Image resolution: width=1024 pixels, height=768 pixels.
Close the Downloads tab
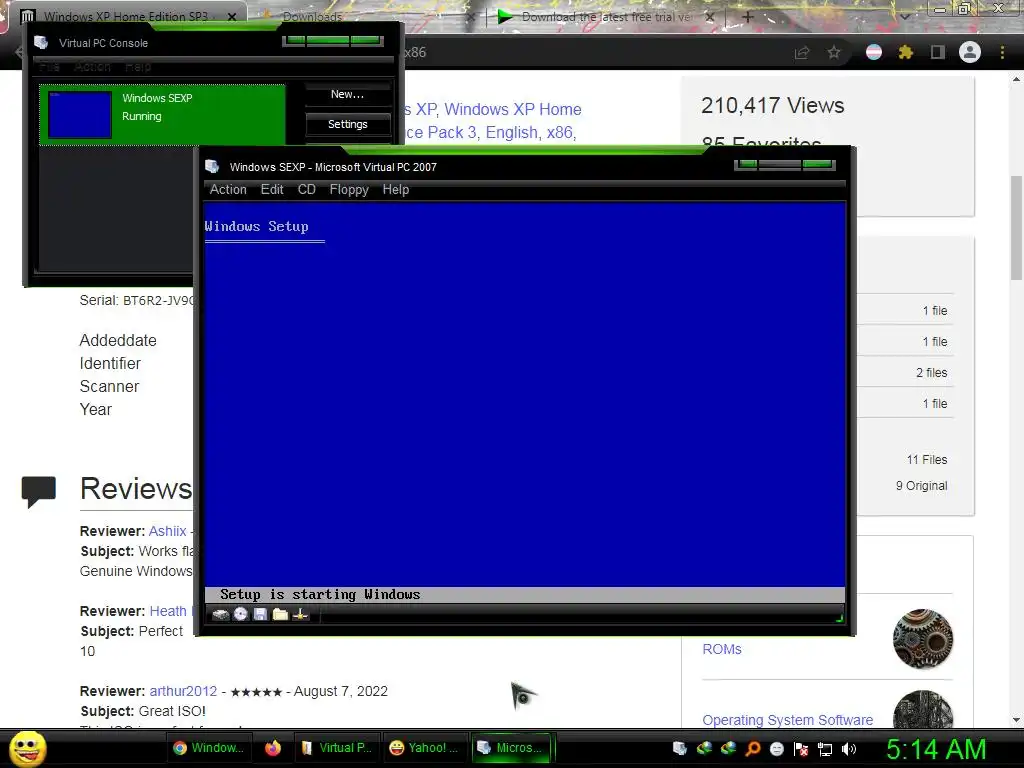[x=470, y=18]
